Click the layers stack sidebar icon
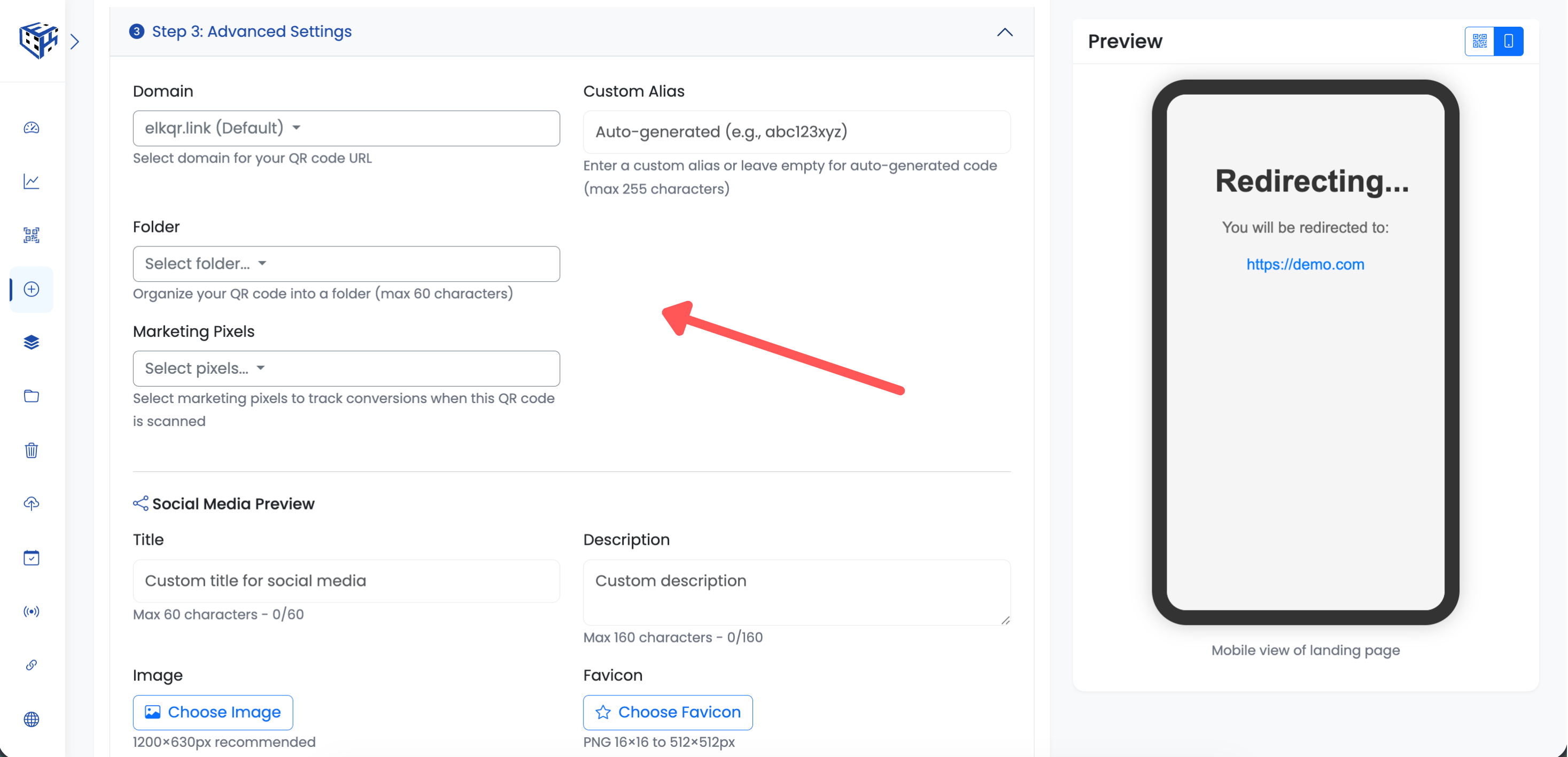 pos(32,342)
